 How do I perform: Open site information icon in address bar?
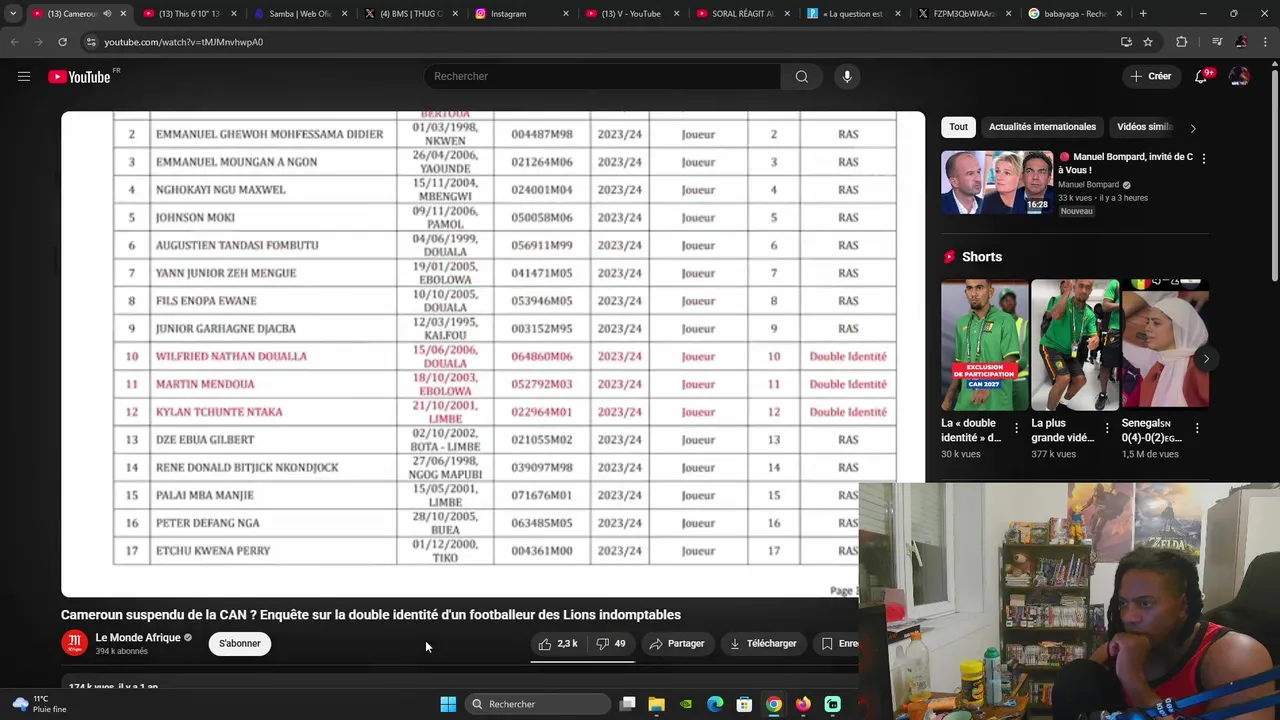tap(91, 42)
